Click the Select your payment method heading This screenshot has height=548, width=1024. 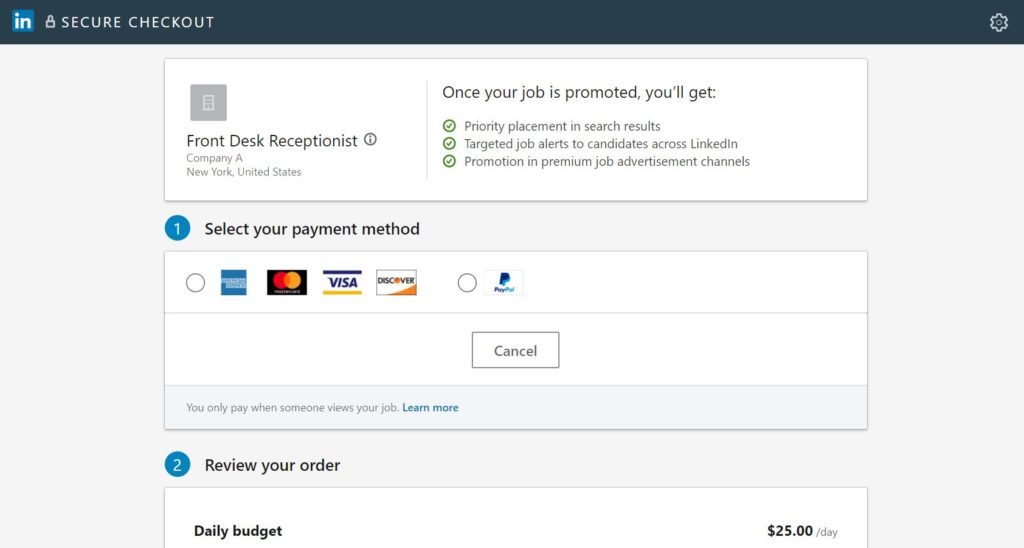312,229
